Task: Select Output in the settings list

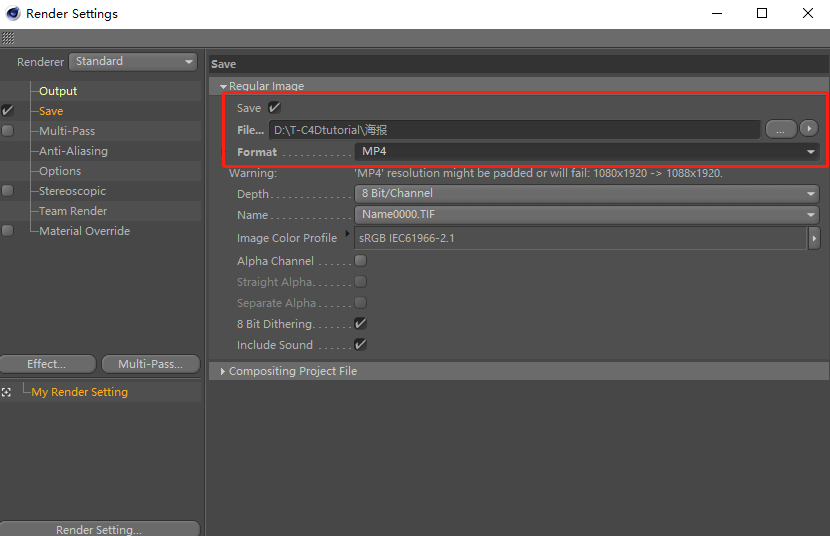Action: click(x=58, y=91)
